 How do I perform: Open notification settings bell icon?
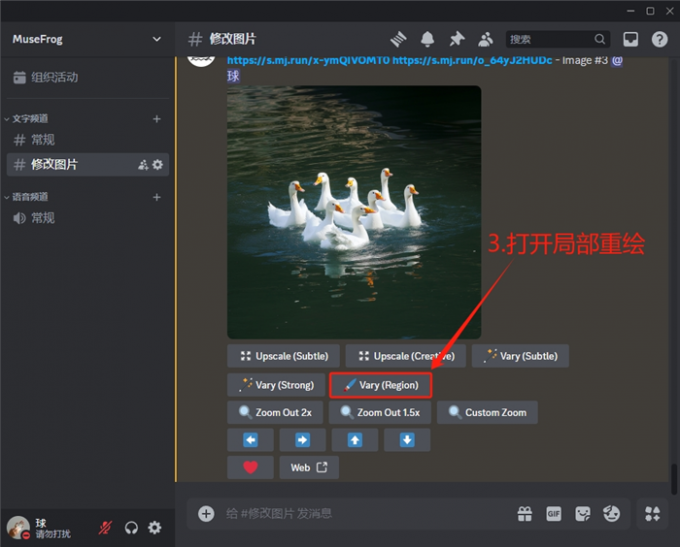[428, 39]
